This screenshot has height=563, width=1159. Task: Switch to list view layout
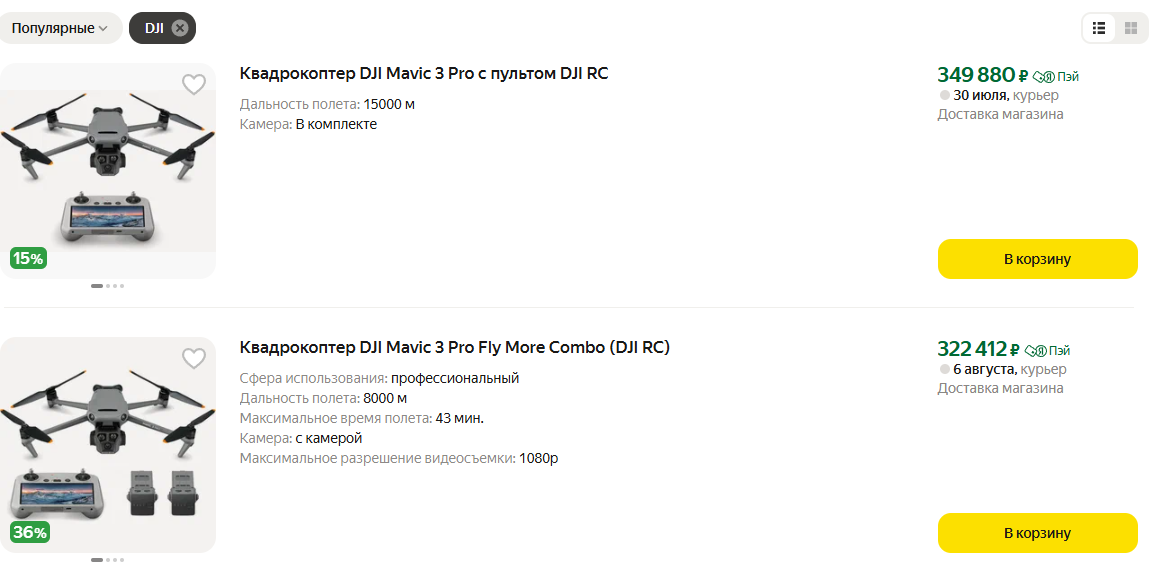coord(1098,28)
